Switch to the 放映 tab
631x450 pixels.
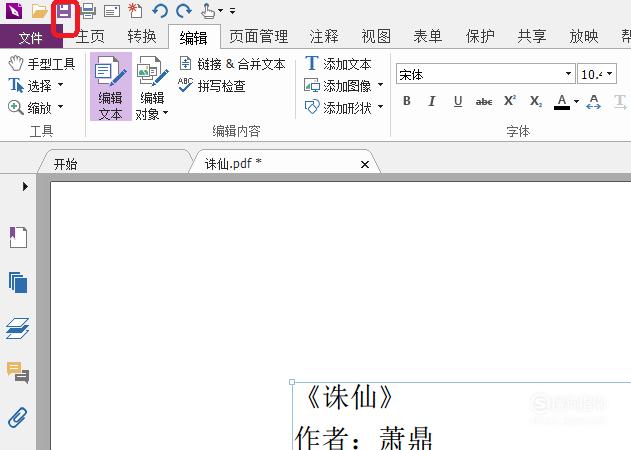(x=584, y=37)
